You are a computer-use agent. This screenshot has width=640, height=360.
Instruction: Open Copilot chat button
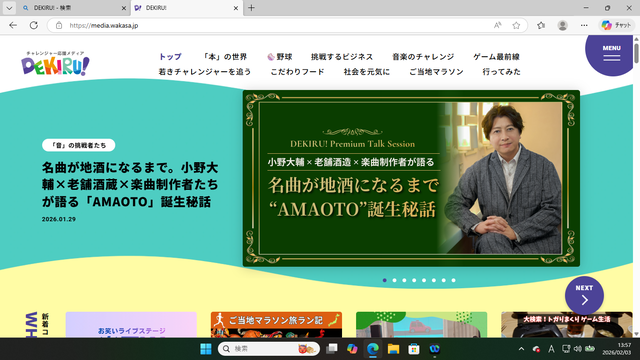(616, 25)
